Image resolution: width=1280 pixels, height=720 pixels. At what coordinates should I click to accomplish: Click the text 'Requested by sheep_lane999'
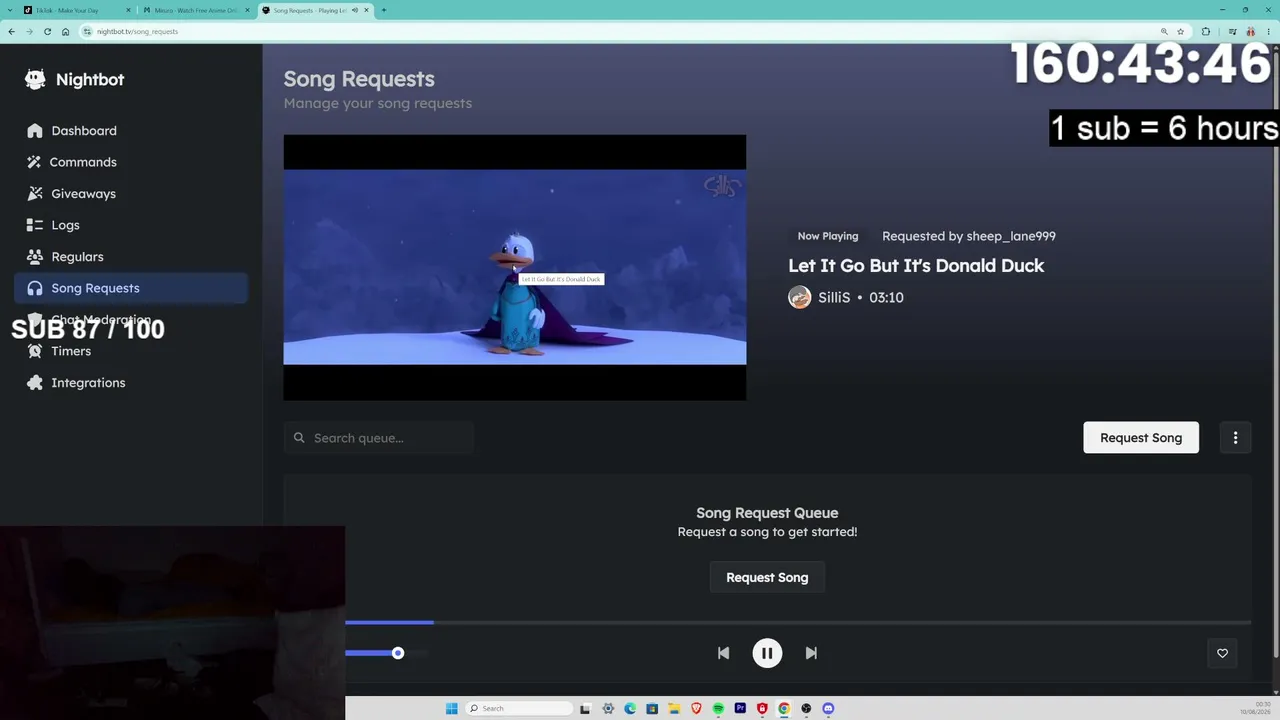(969, 236)
